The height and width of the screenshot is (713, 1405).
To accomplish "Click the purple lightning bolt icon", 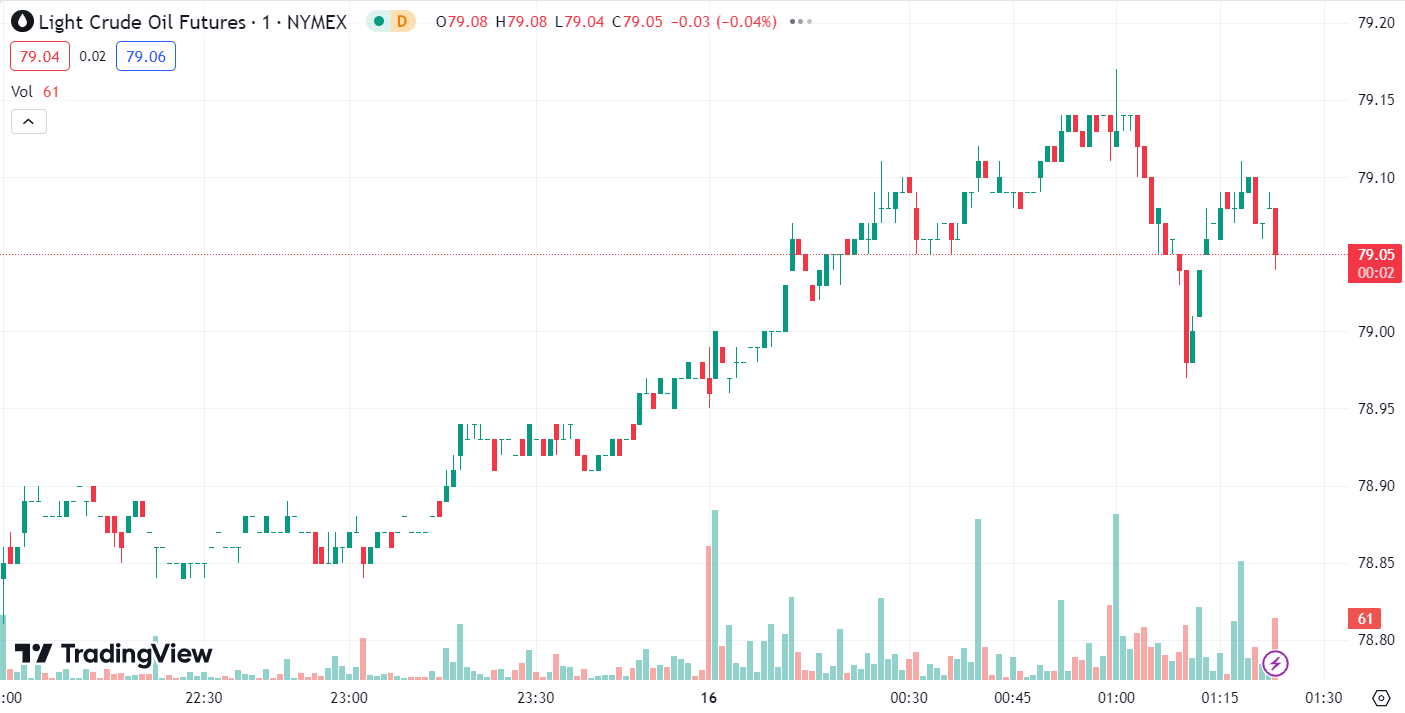I will tap(1275, 662).
